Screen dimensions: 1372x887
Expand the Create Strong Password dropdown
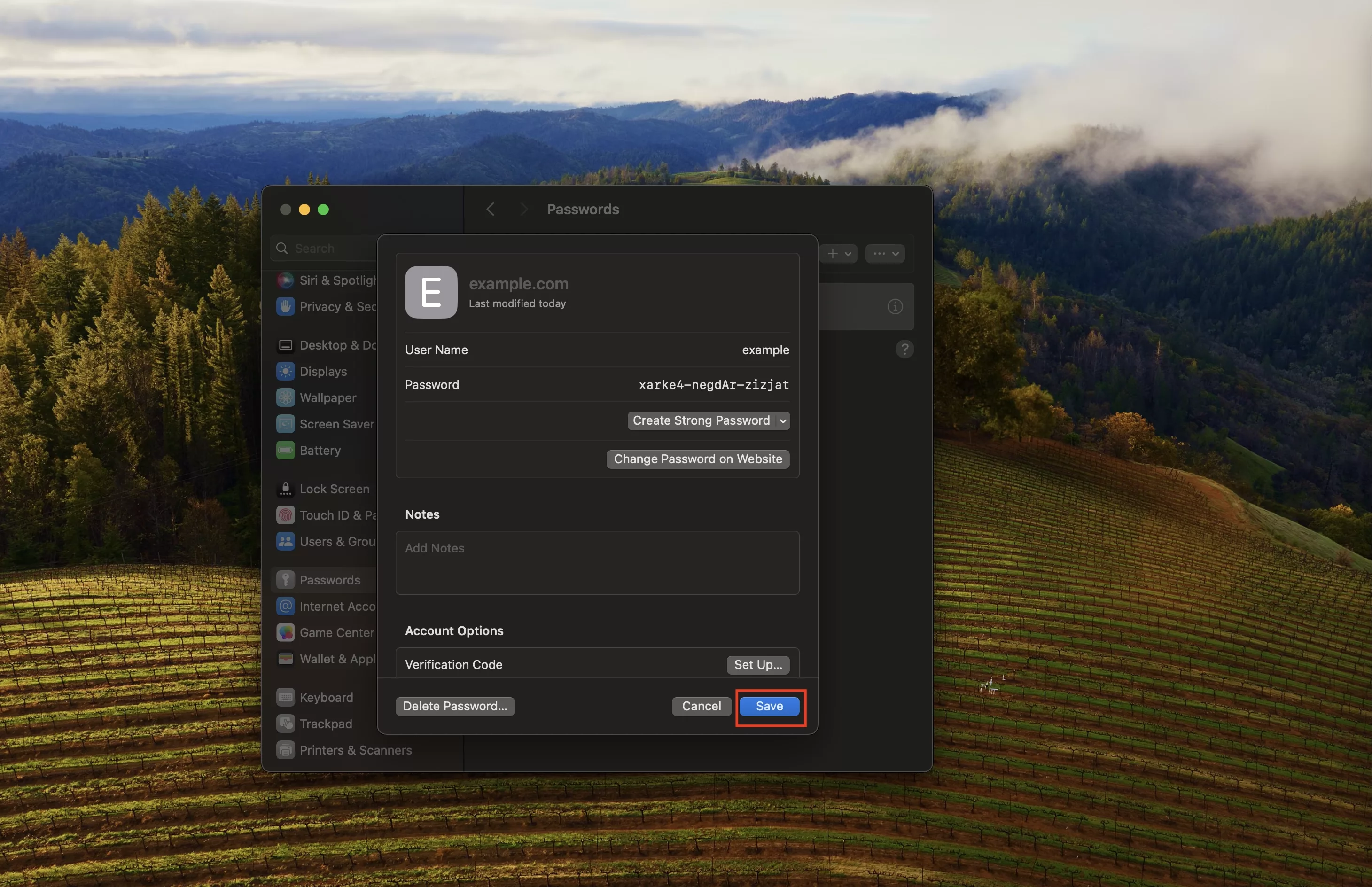tap(782, 420)
